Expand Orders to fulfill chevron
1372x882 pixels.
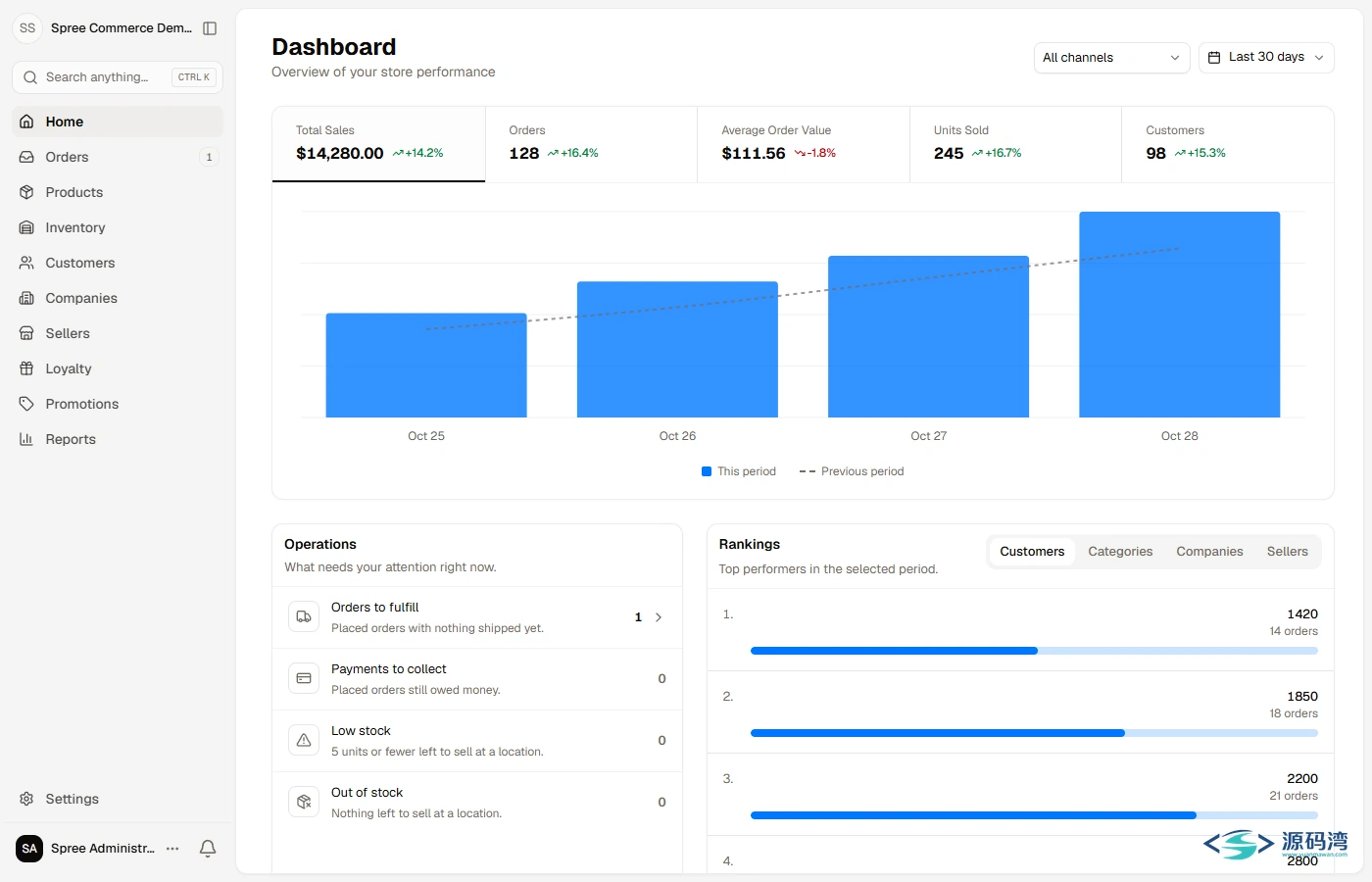(659, 617)
